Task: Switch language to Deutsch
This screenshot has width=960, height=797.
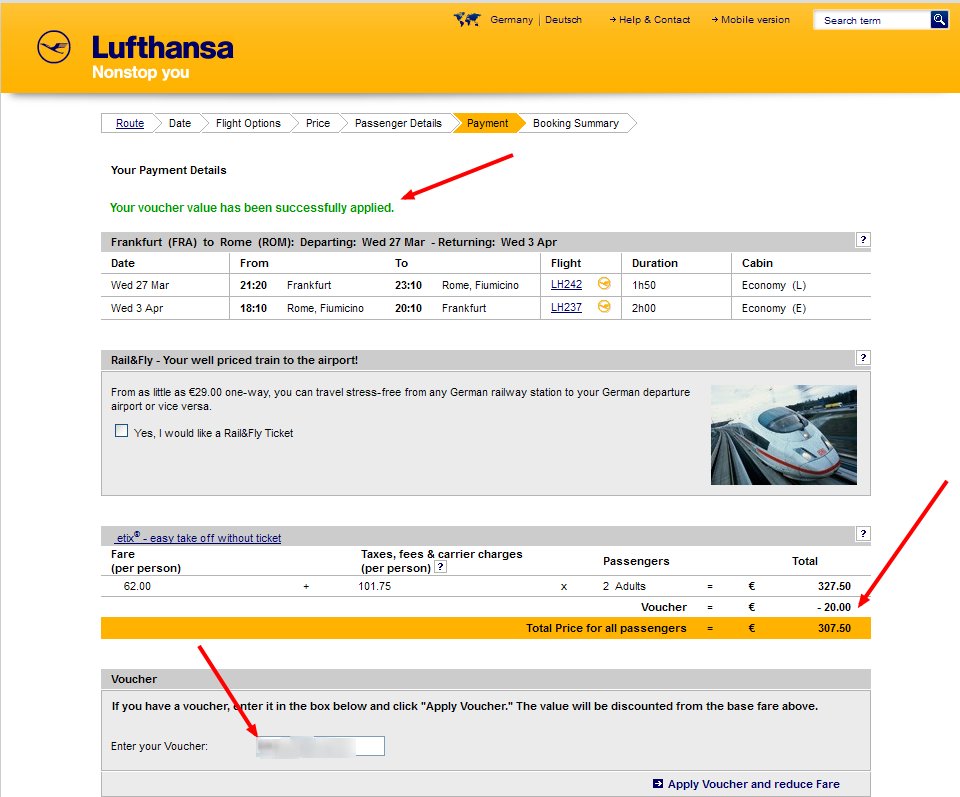Action: click(x=563, y=20)
